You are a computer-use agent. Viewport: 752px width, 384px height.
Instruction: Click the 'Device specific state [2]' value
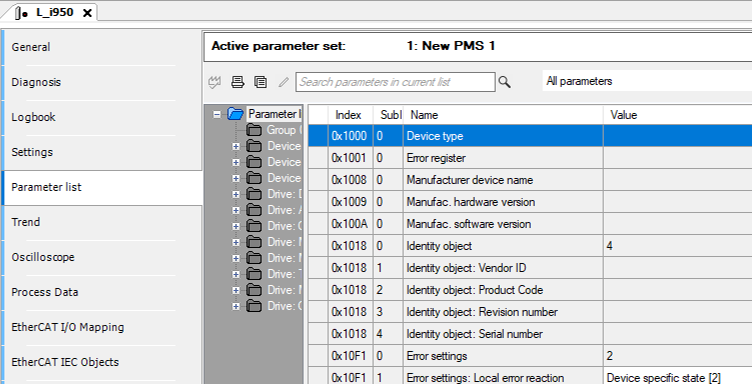(663, 378)
